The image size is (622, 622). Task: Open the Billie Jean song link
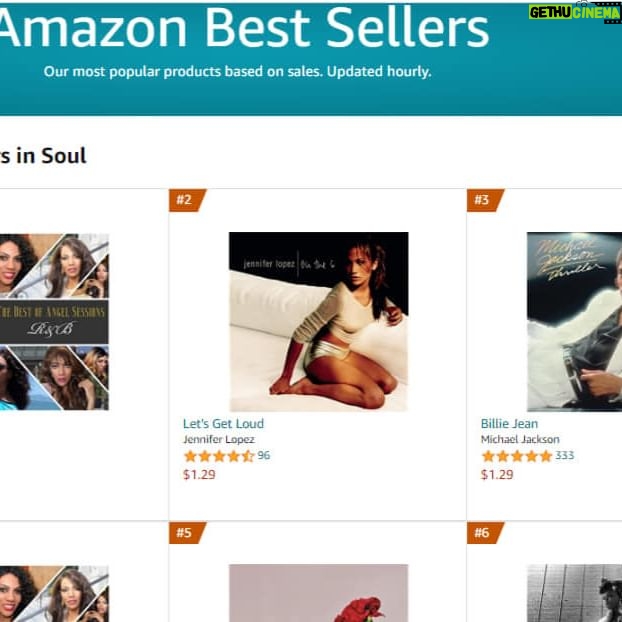(x=509, y=424)
